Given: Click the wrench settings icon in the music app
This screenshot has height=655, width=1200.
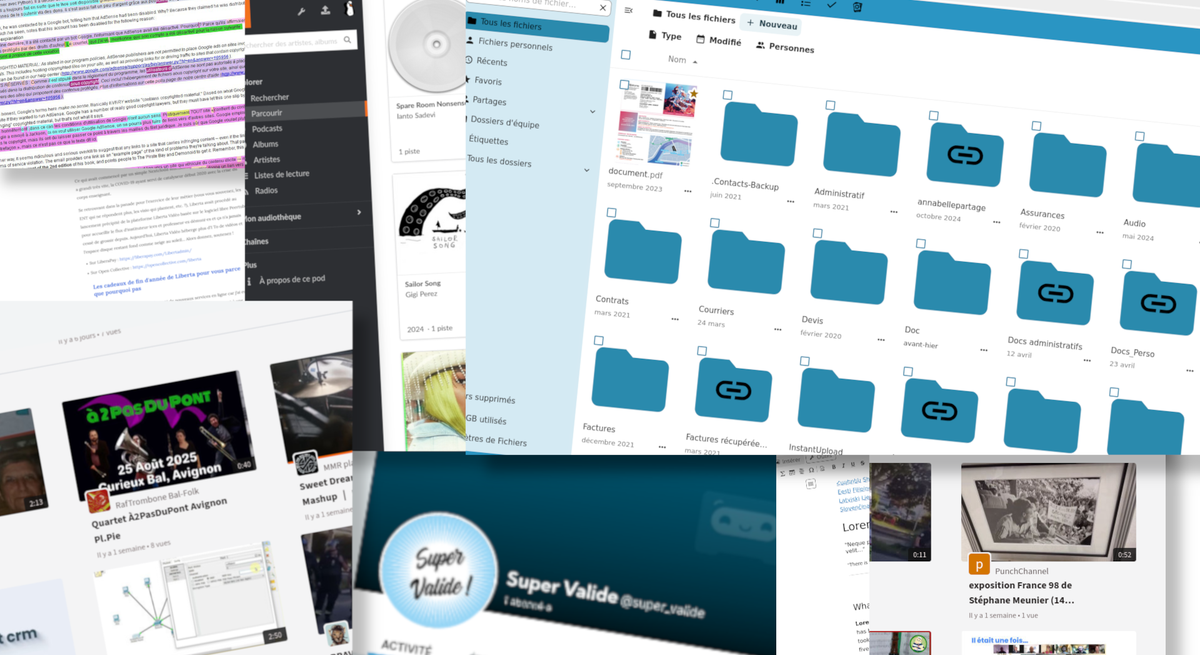Looking at the screenshot, I should click(x=302, y=11).
